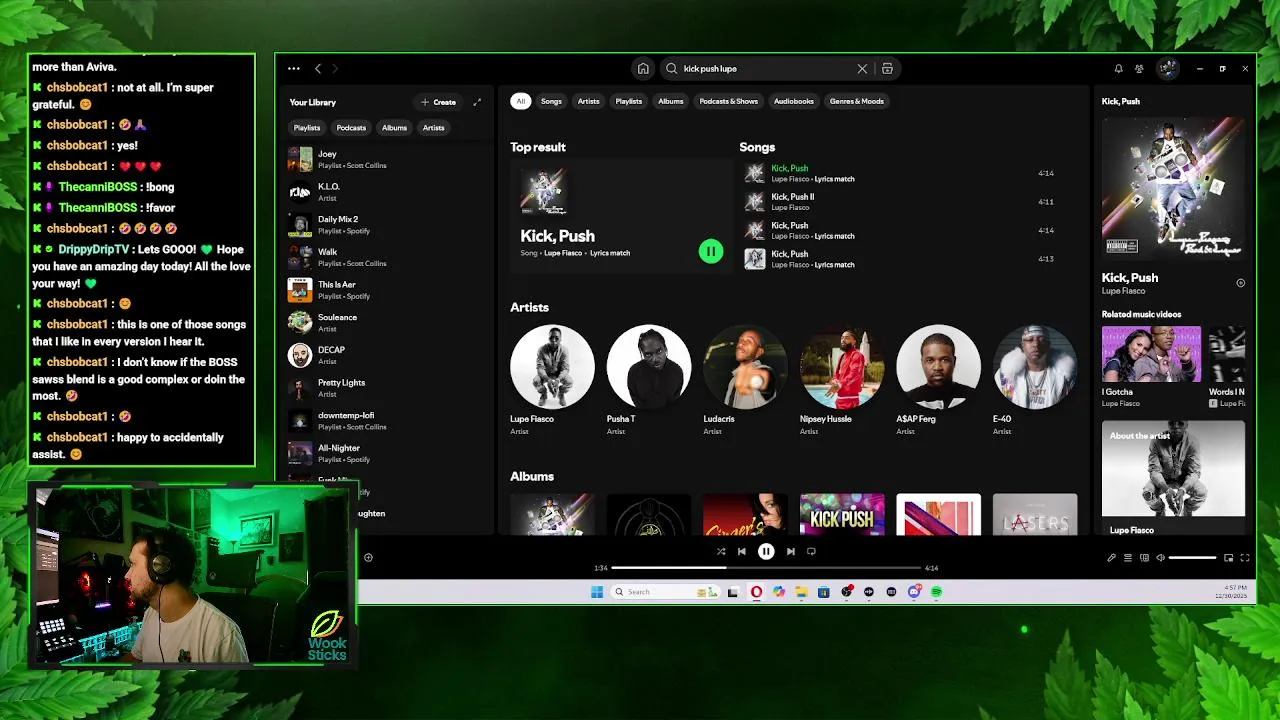Open downtemp-lofi playlist
Screen dimensions: 1280x720
[385, 420]
